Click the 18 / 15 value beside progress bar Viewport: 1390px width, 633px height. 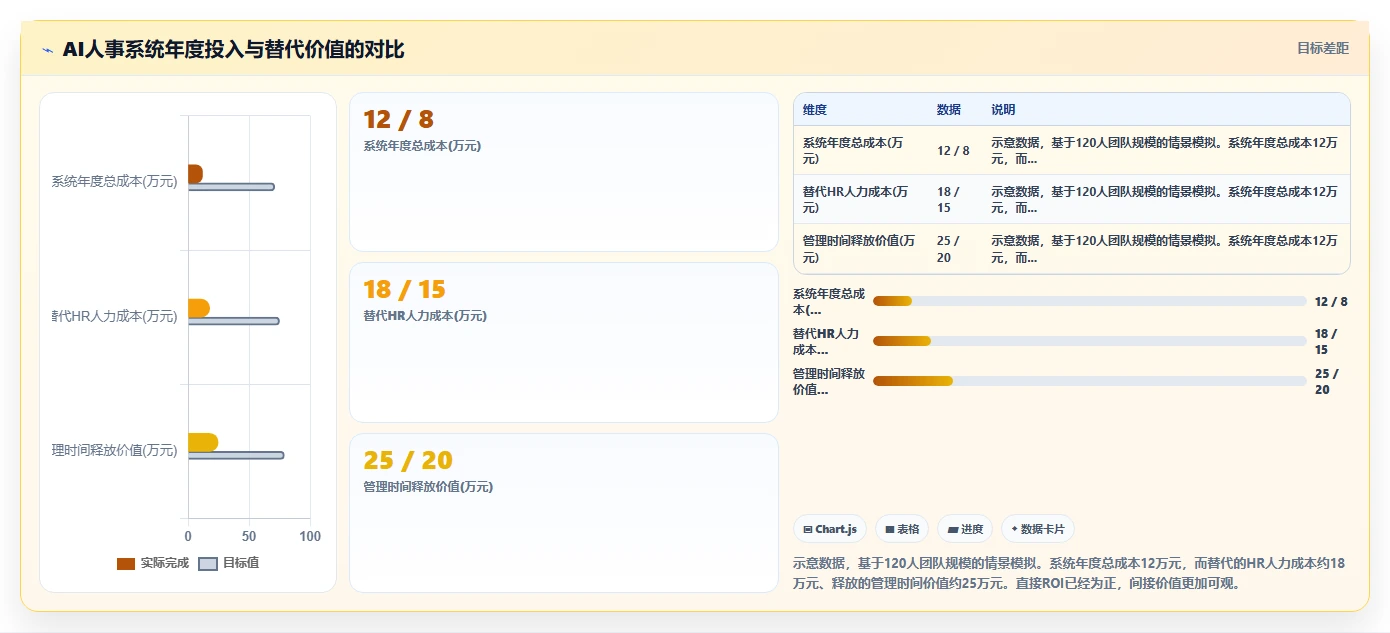[1326, 341]
